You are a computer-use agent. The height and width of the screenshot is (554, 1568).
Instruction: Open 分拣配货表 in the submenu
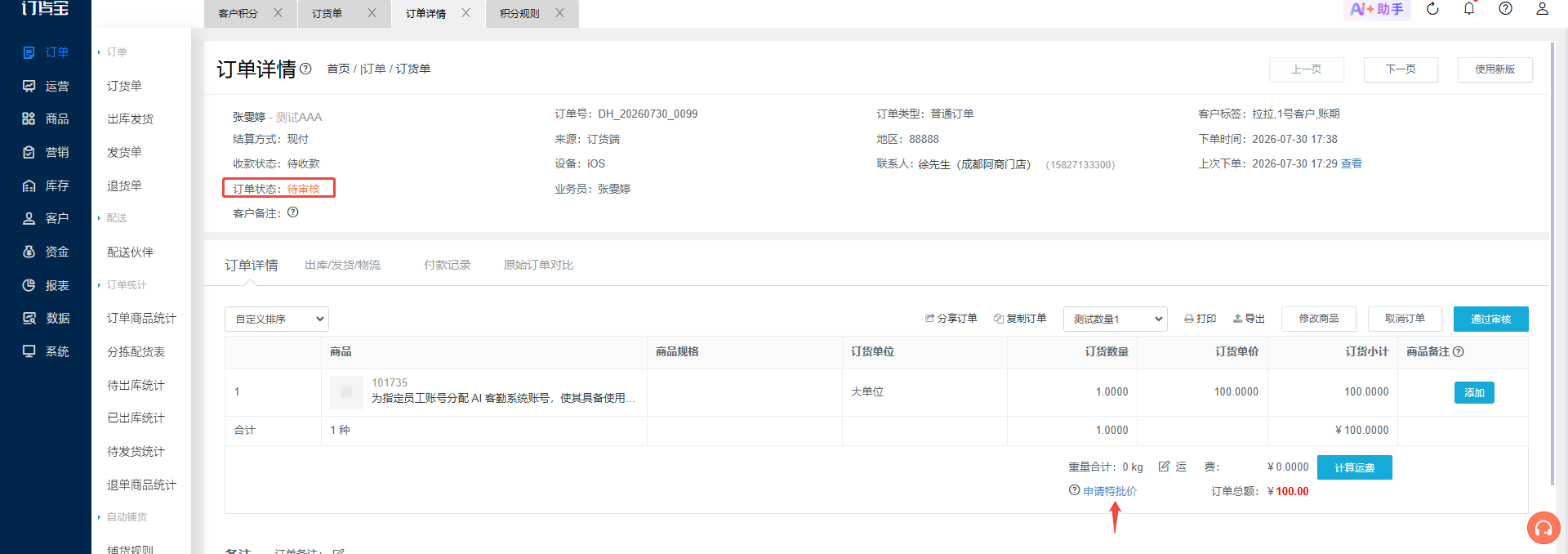click(136, 351)
